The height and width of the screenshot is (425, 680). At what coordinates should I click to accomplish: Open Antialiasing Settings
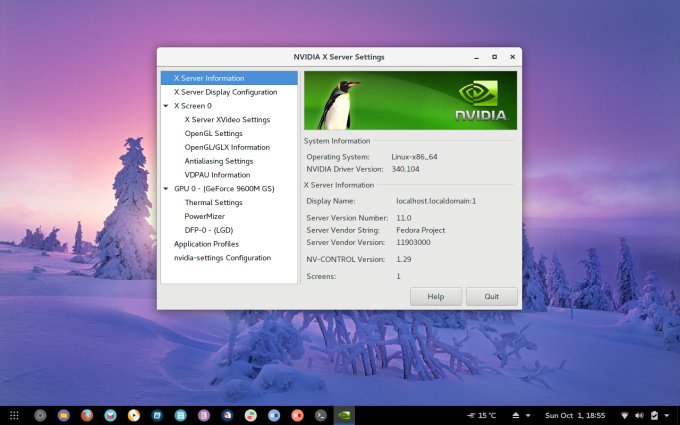pyautogui.click(x=229, y=161)
